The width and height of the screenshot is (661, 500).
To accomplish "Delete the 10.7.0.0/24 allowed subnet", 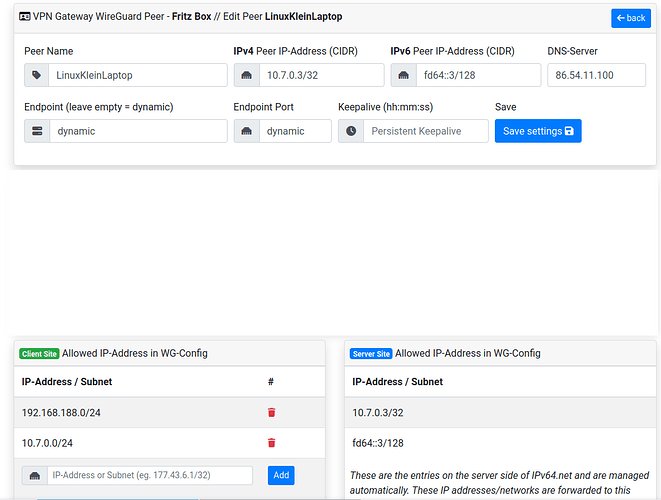I will (271, 443).
